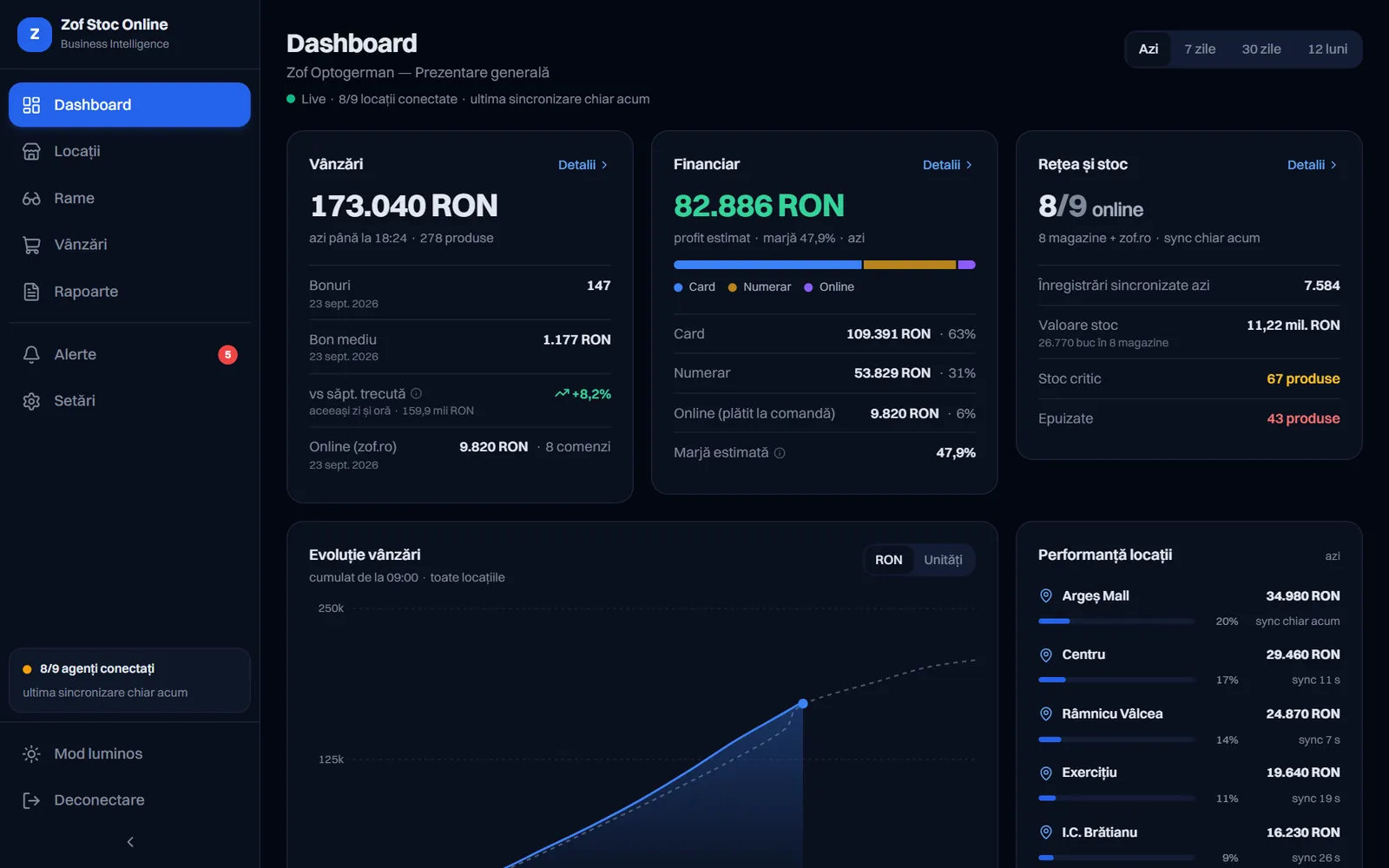Select the Azi time range tab

1149,49
